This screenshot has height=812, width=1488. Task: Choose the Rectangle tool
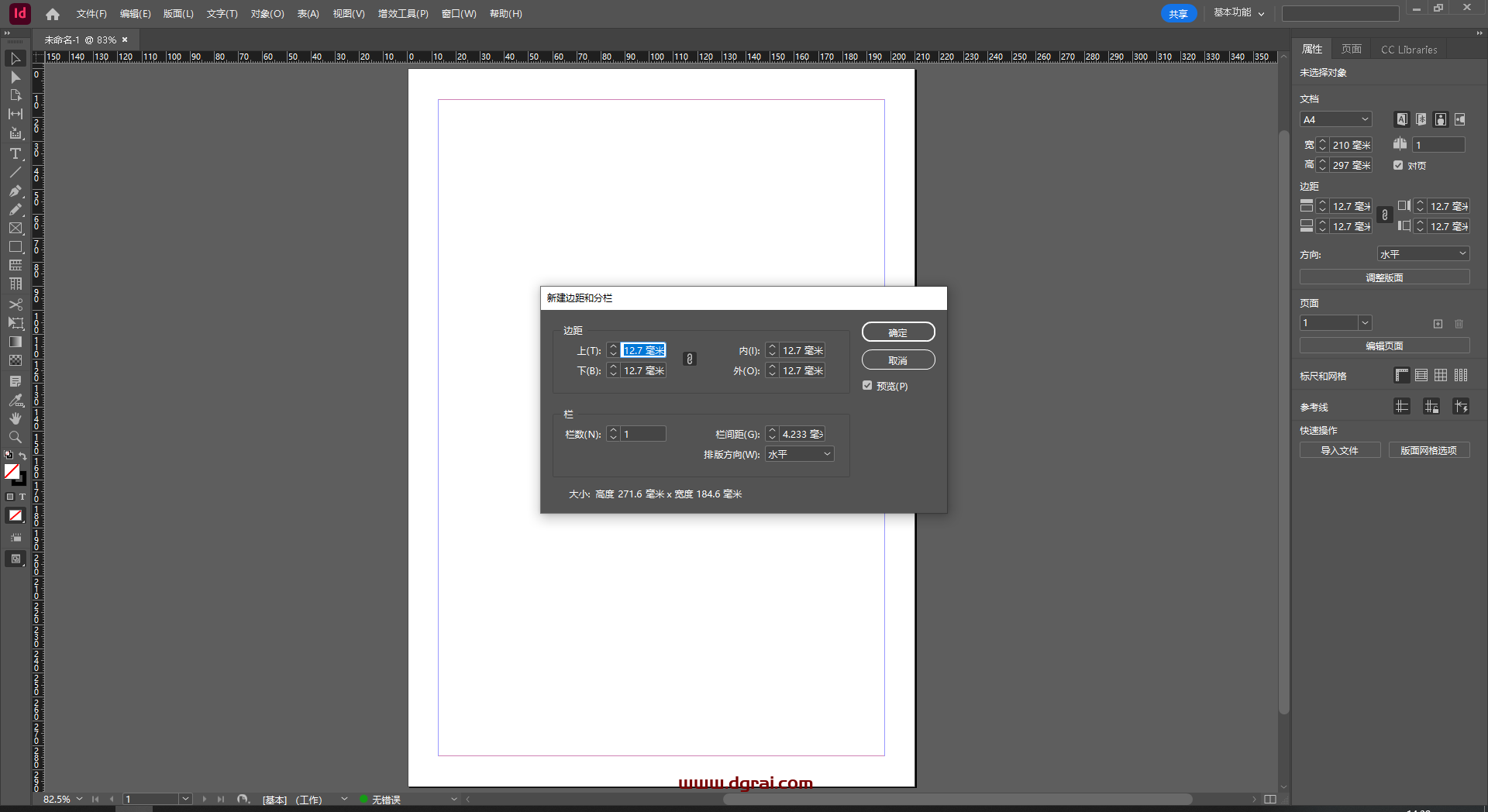coord(15,247)
